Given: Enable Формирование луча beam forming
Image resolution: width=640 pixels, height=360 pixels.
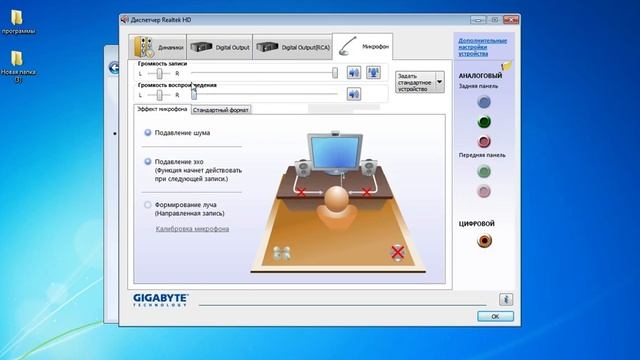Looking at the screenshot, I should point(148,204).
